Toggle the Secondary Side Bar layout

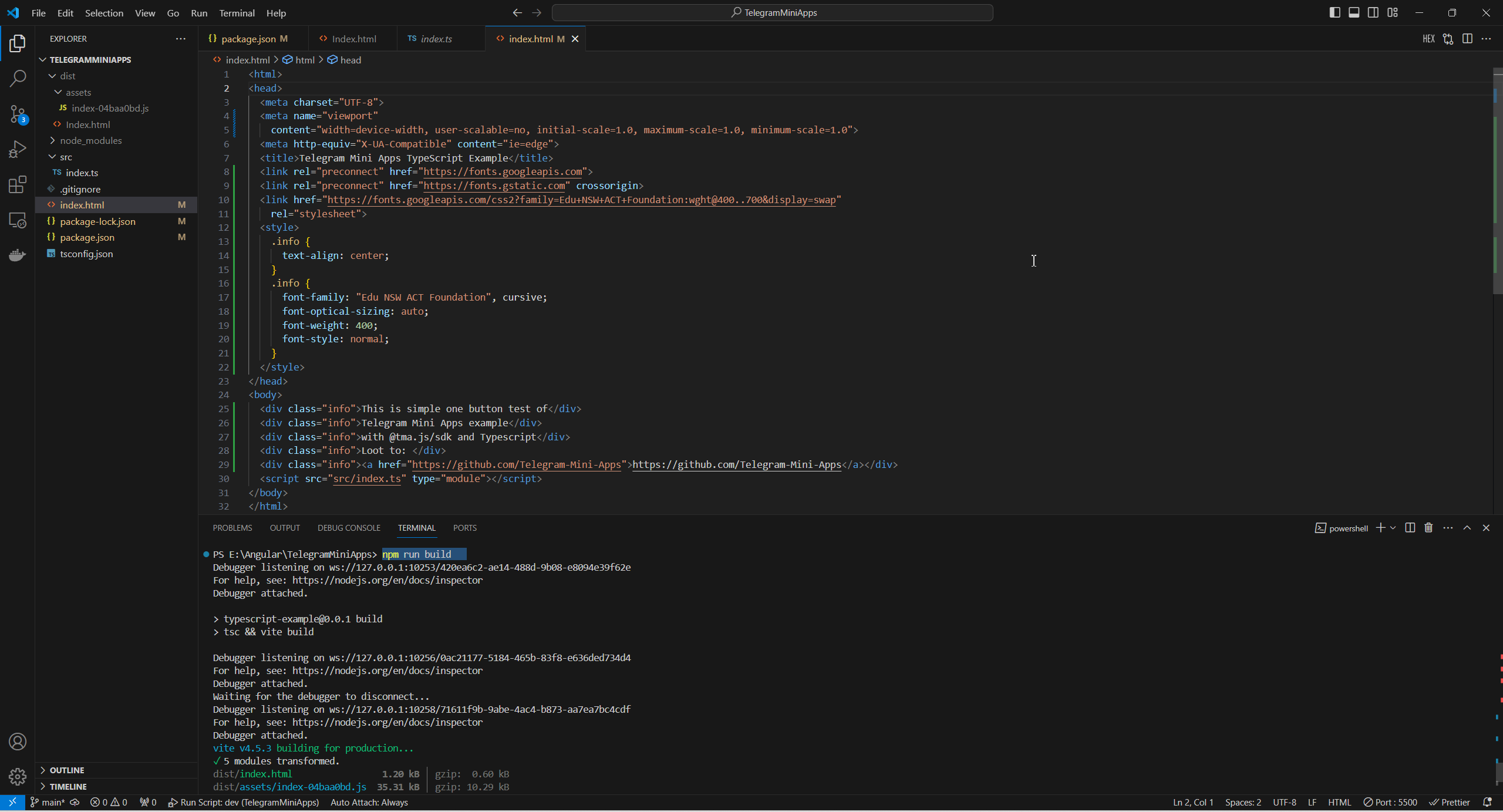1373,12
